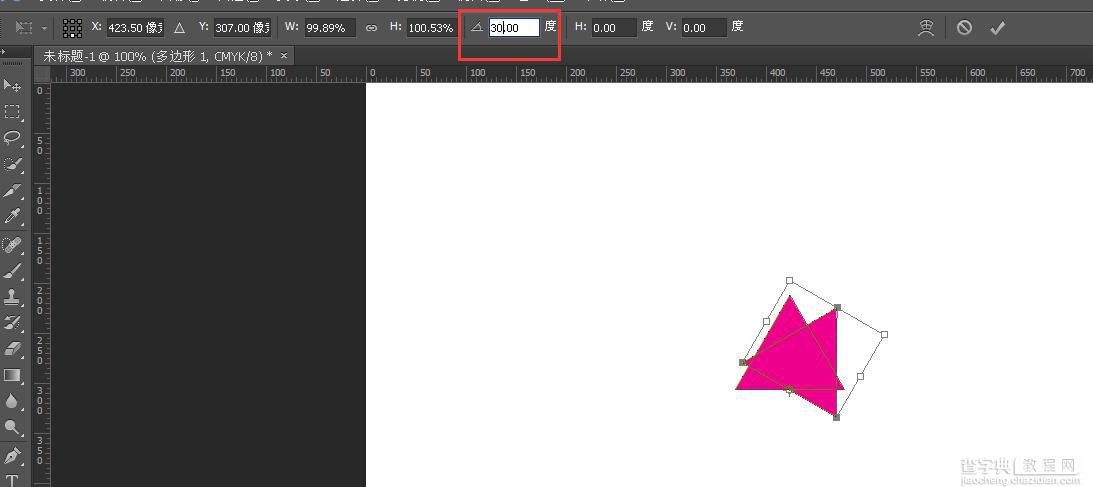Screen dimensions: 1093x487
Task: Click the rotation angle input field
Action: [514, 28]
